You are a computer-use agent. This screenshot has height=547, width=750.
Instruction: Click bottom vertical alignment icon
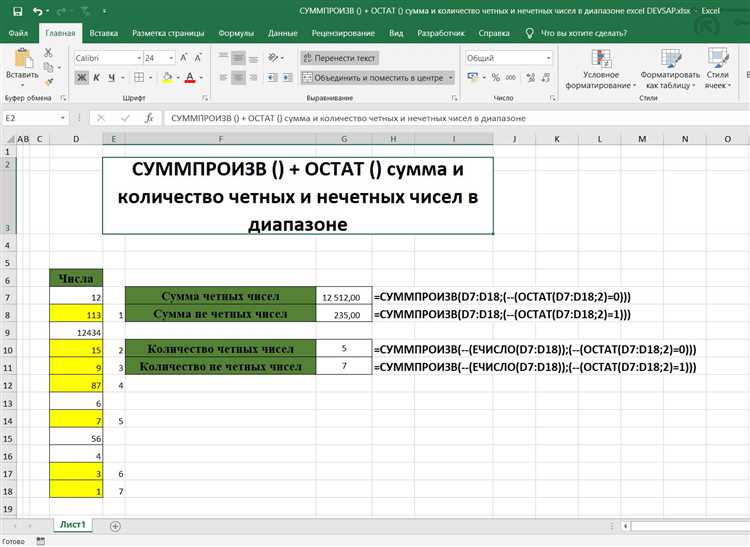(254, 58)
